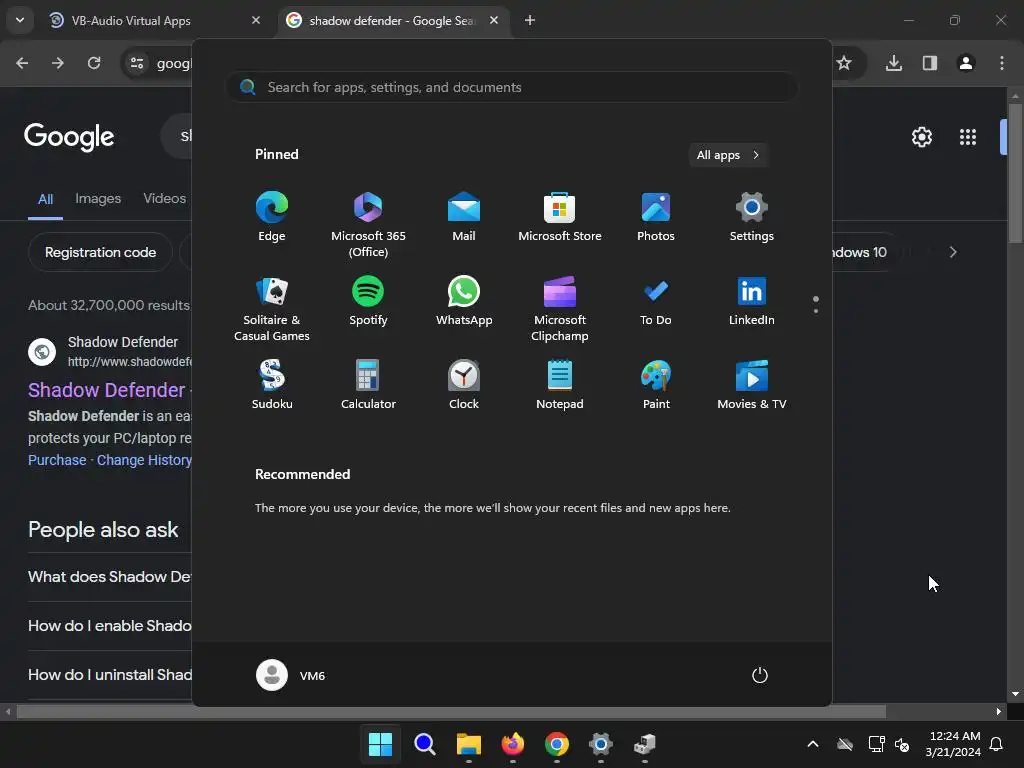Go forward in Chrome

[x=58, y=63]
